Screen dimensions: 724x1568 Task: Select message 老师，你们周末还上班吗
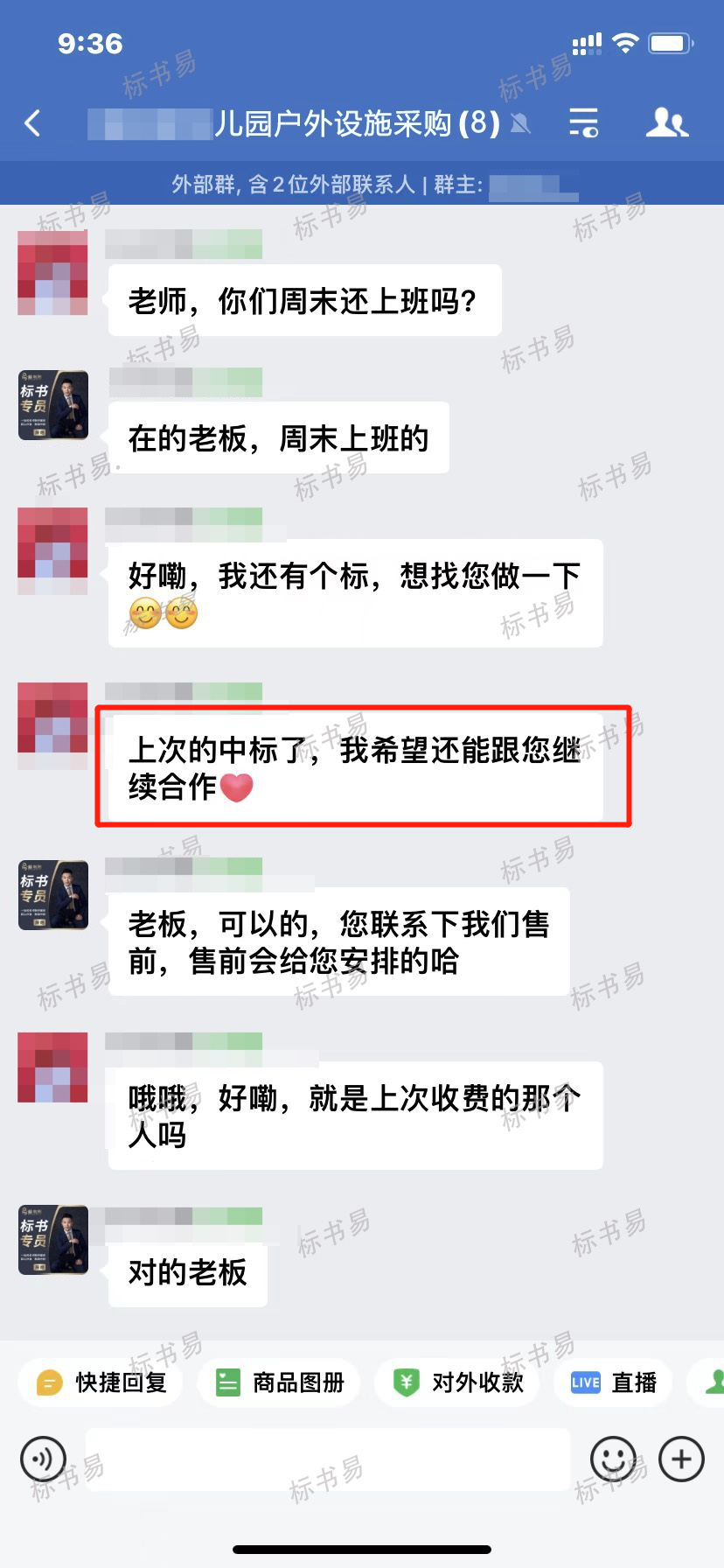point(304,300)
